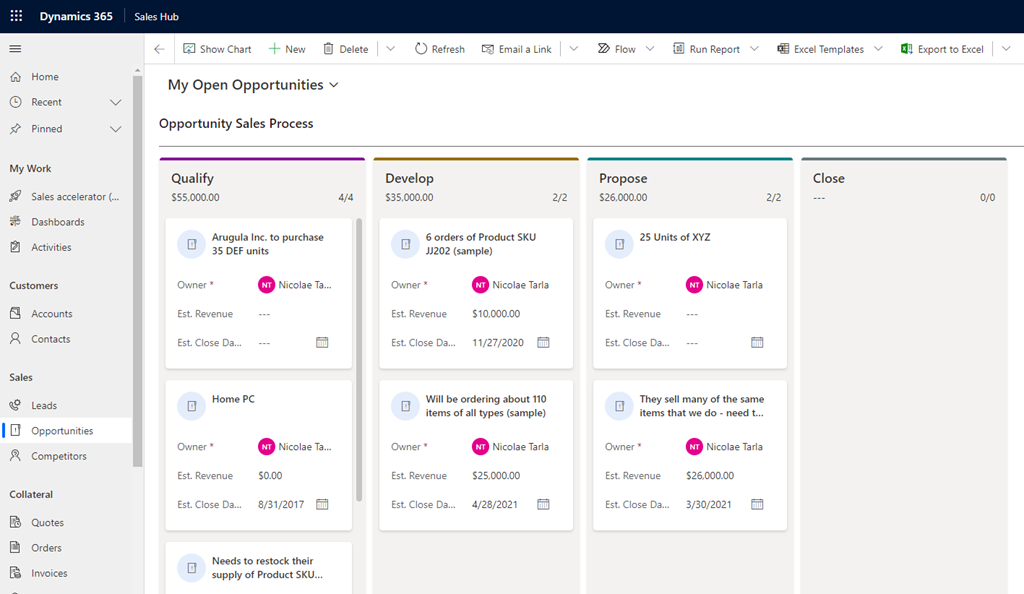Click the back arrow in command bar
Screen dimensions: 1024x594
159,49
